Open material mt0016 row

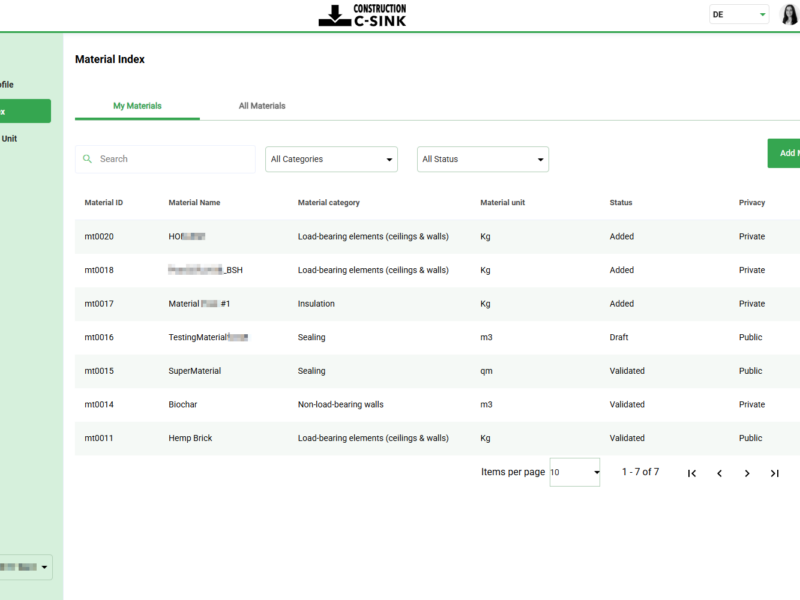pos(437,338)
